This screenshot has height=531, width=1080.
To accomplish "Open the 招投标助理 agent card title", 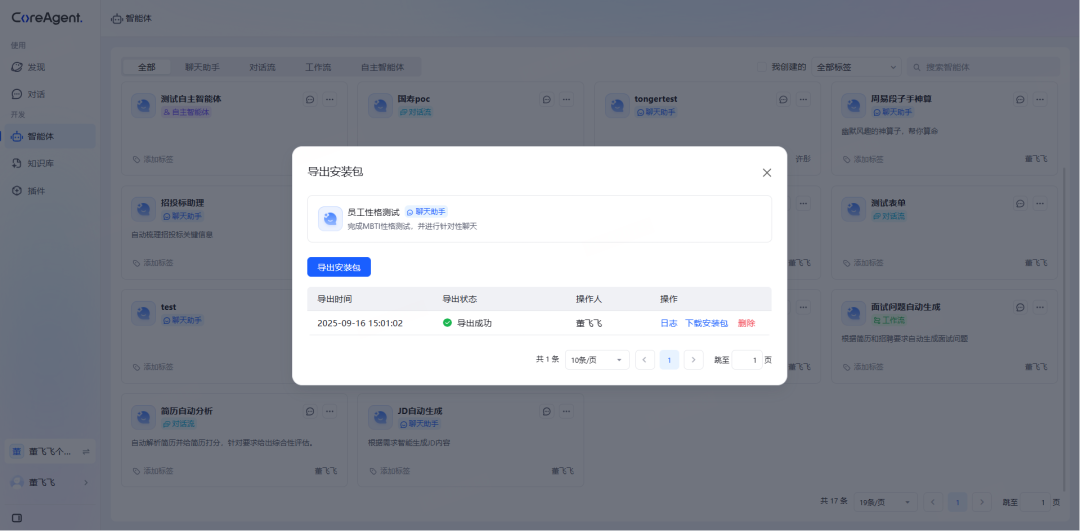I will point(183,203).
